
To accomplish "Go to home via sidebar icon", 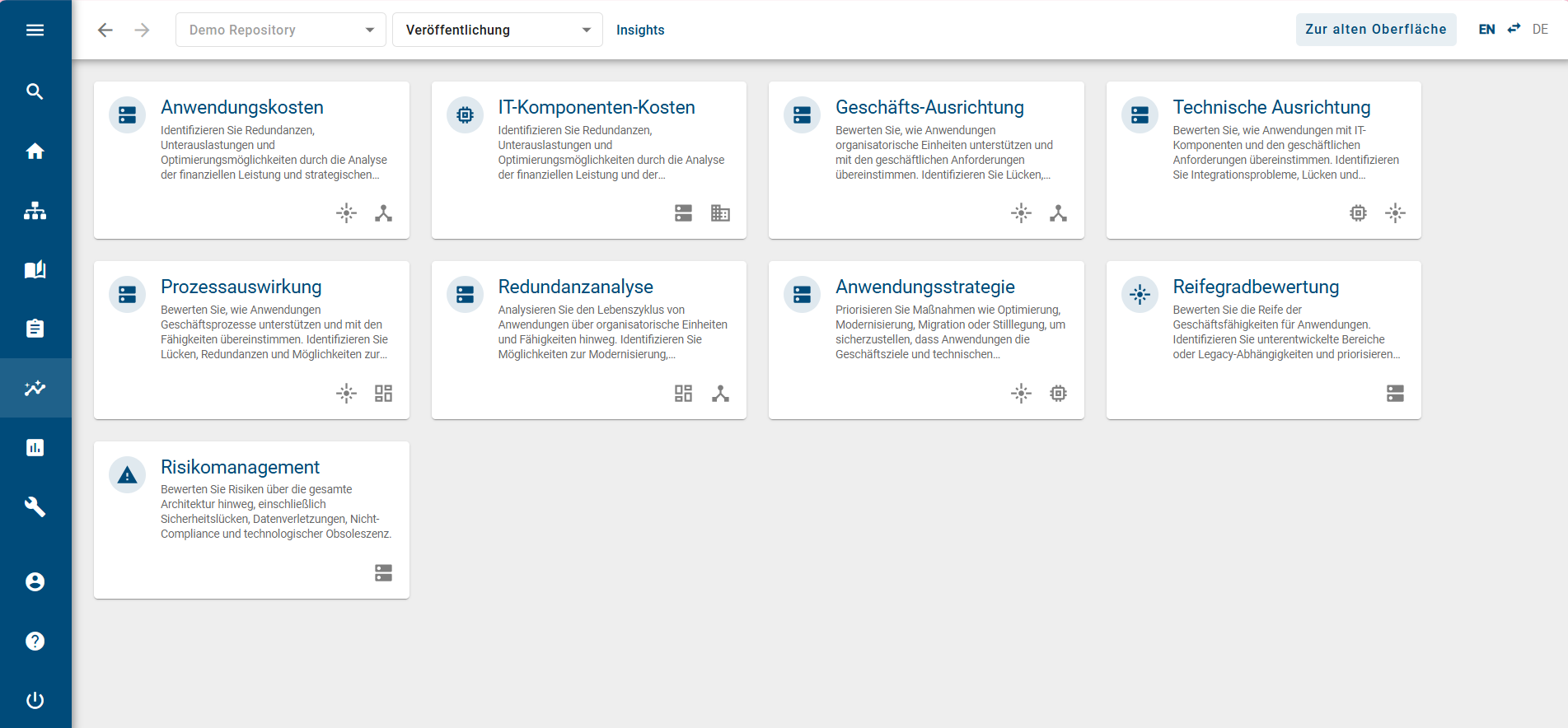I will pyautogui.click(x=35, y=152).
